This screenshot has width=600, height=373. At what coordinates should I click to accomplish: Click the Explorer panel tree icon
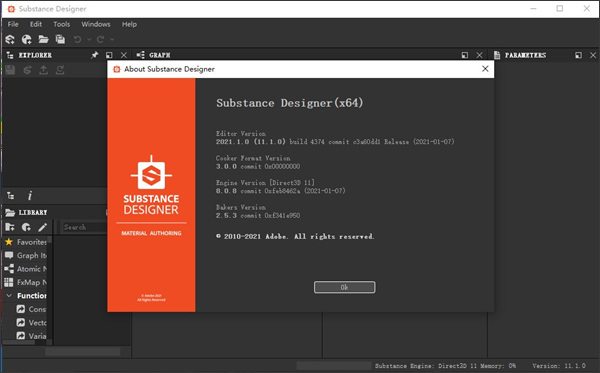point(10,55)
